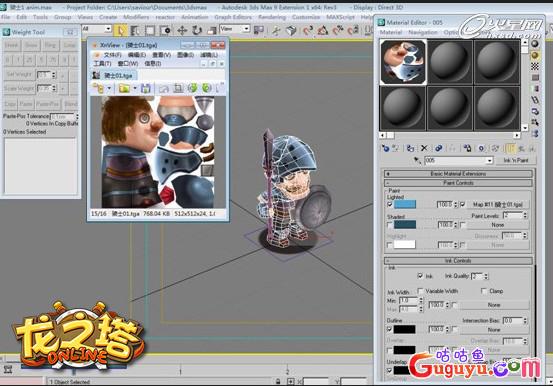Click Make Unique icon in Material Editor

click(452, 149)
